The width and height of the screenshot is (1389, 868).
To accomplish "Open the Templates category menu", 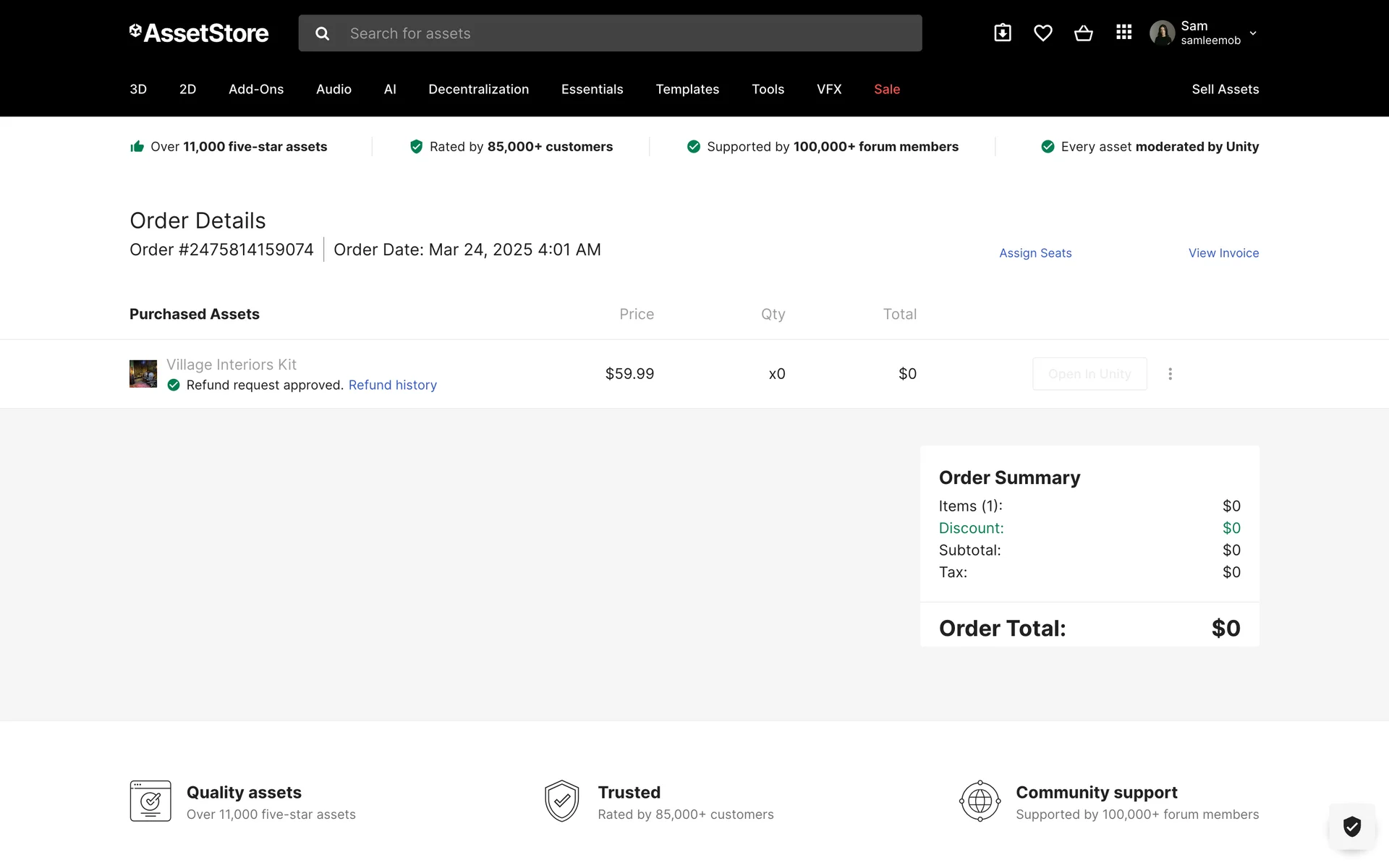I will (x=687, y=89).
